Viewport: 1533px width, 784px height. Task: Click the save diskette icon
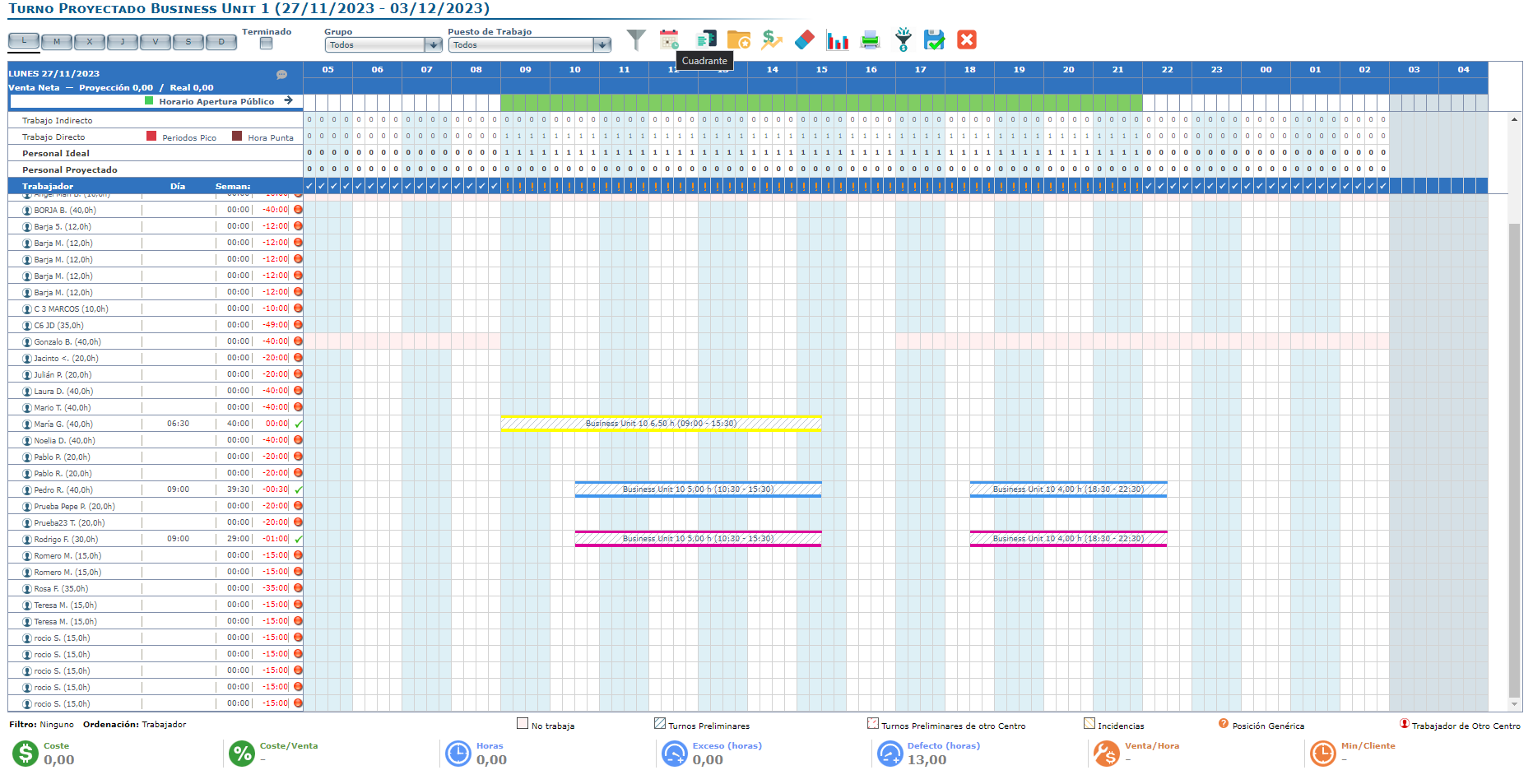pyautogui.click(x=934, y=39)
